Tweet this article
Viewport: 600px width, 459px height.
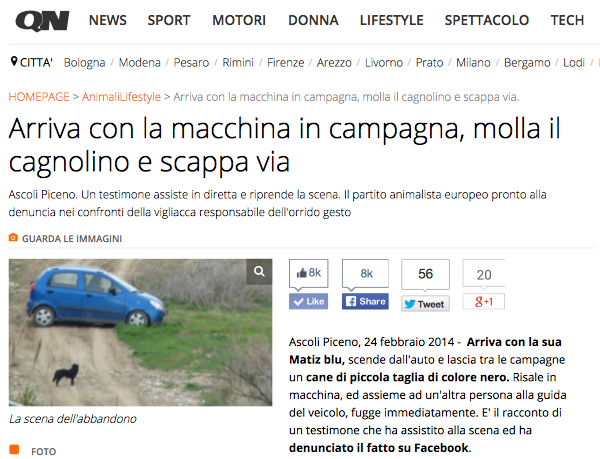click(x=425, y=304)
